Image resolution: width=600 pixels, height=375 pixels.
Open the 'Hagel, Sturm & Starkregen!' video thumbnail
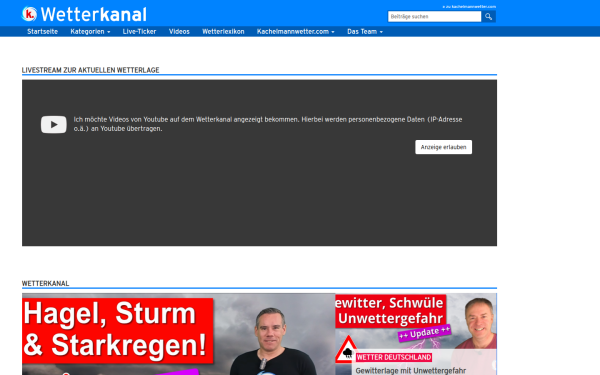point(178,334)
